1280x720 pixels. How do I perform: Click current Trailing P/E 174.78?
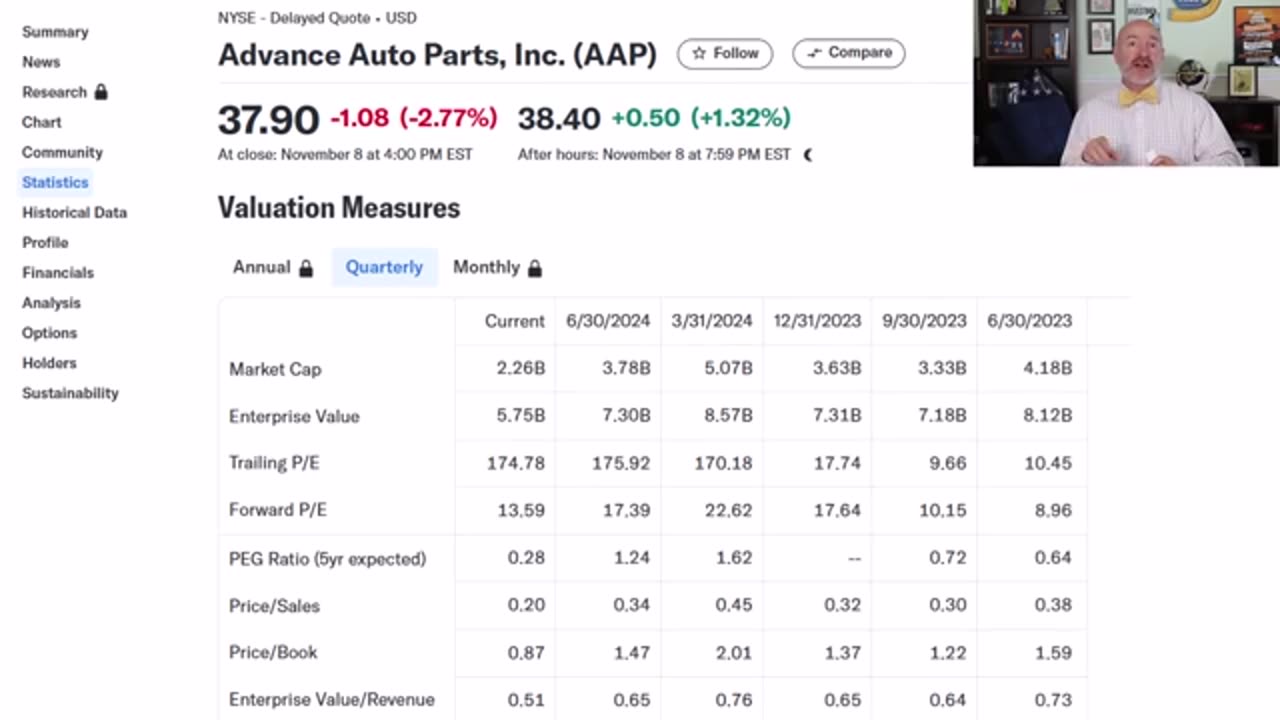(516, 463)
